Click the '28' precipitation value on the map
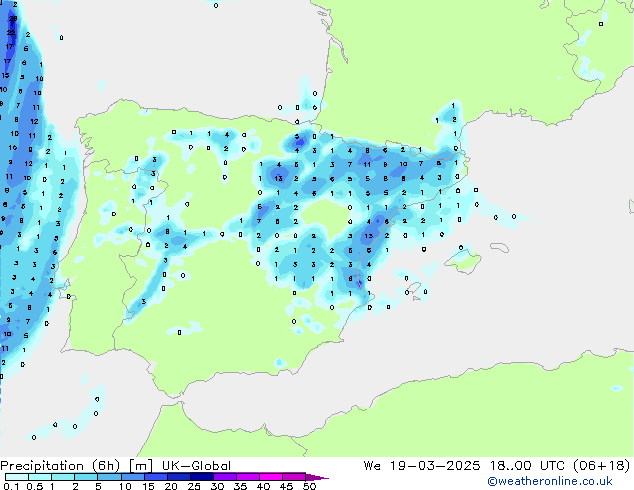This screenshot has width=634, height=490. pyautogui.click(x=13, y=18)
